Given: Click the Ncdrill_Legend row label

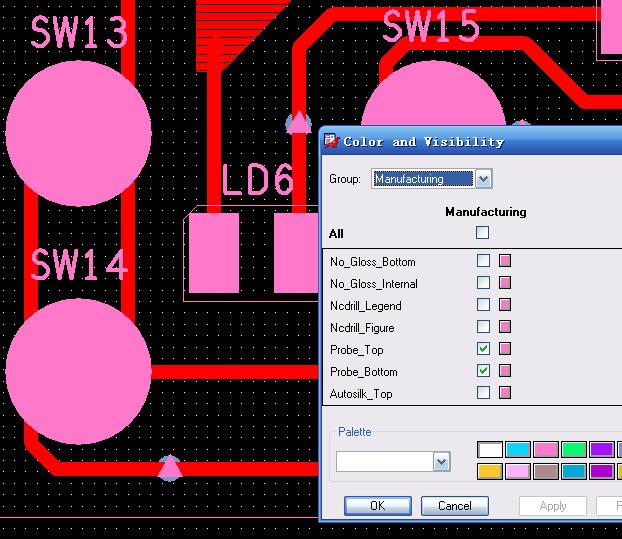Looking at the screenshot, I should [365, 306].
